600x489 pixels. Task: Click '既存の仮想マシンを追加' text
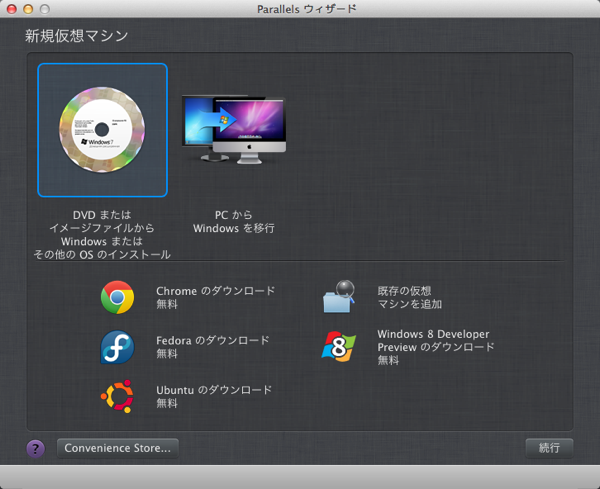(x=409, y=297)
